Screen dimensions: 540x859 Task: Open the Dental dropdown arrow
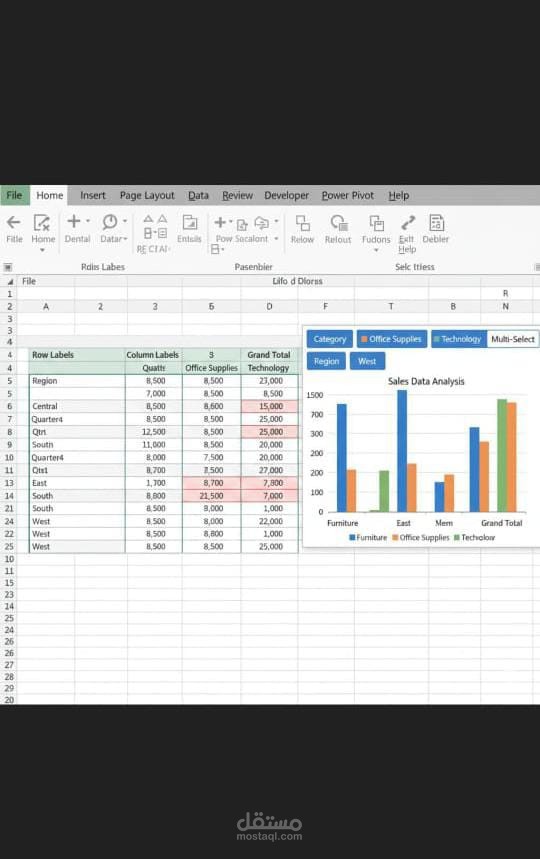88,221
